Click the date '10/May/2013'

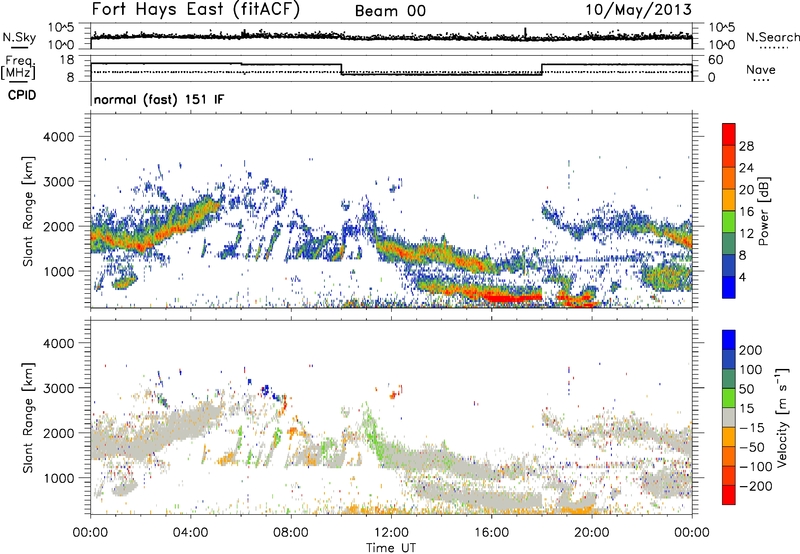(x=638, y=10)
